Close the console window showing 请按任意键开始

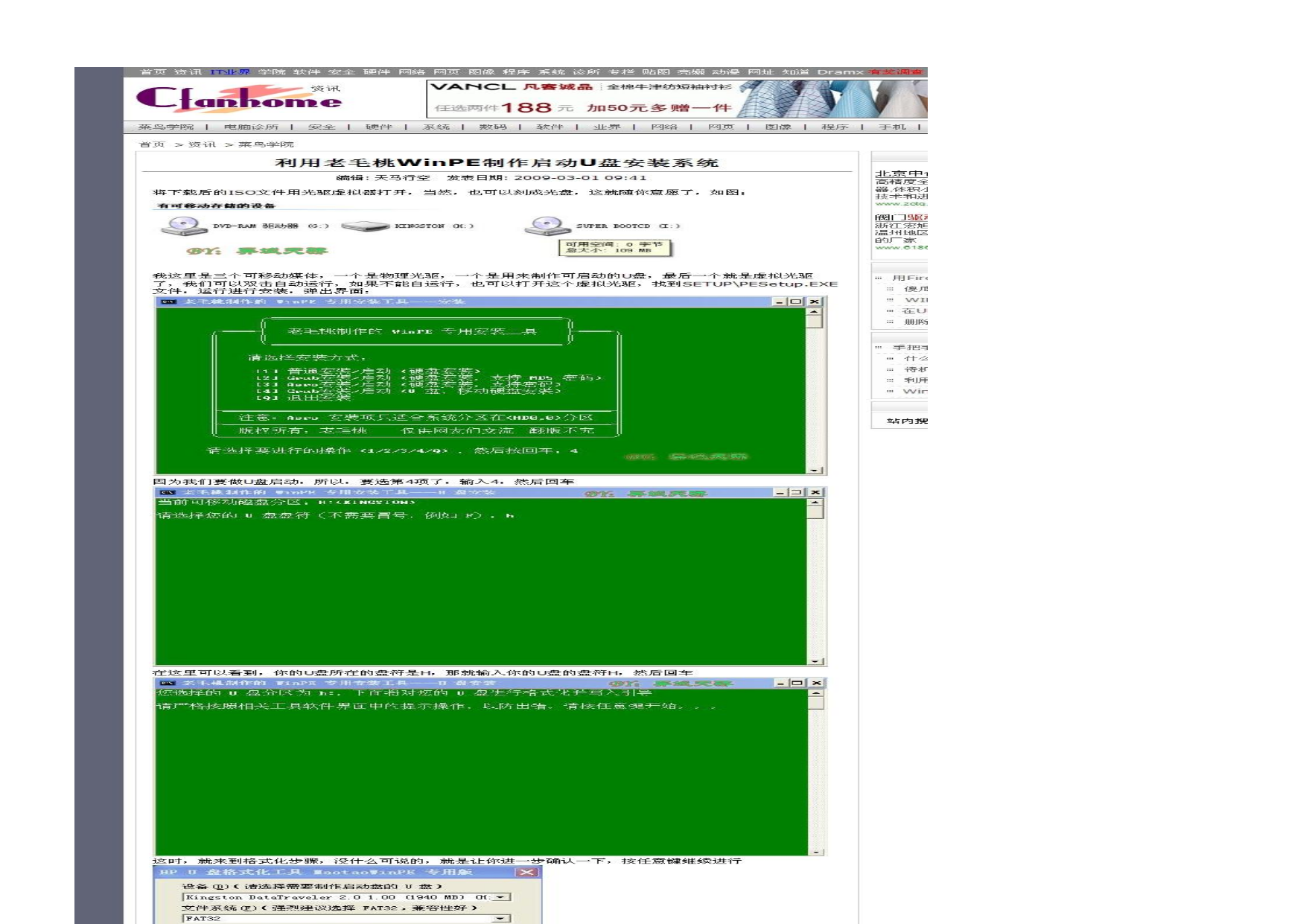coord(816,683)
